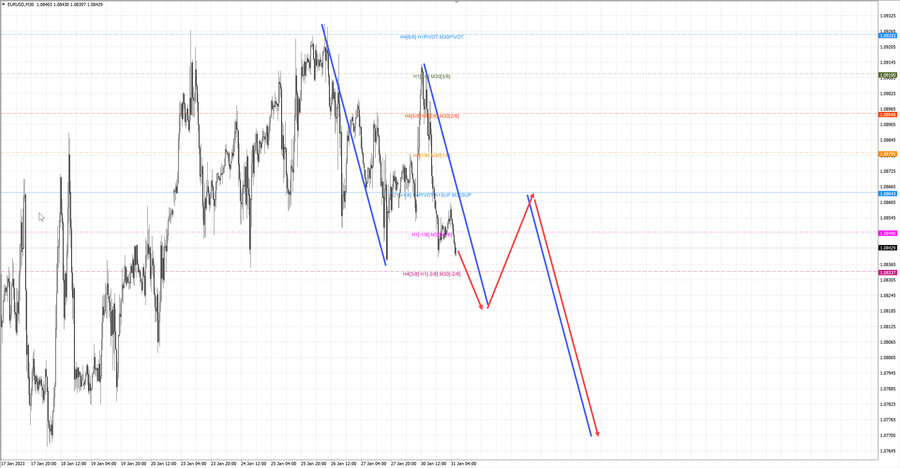
Task: Click the 1.09325 price scale label
Action: pyautogui.click(x=888, y=16)
